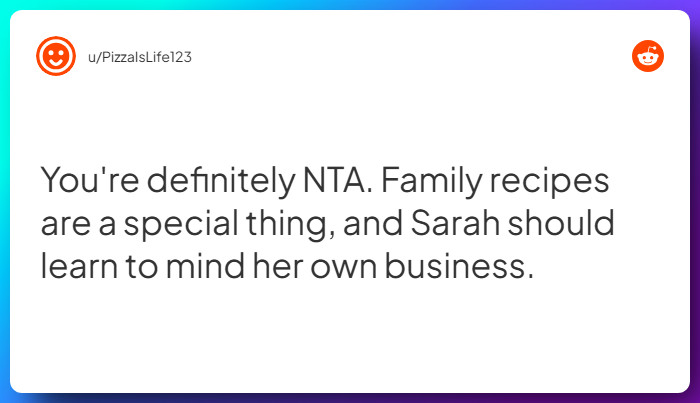
Task: Click the word "thing," in the comment
Action: click(284, 224)
